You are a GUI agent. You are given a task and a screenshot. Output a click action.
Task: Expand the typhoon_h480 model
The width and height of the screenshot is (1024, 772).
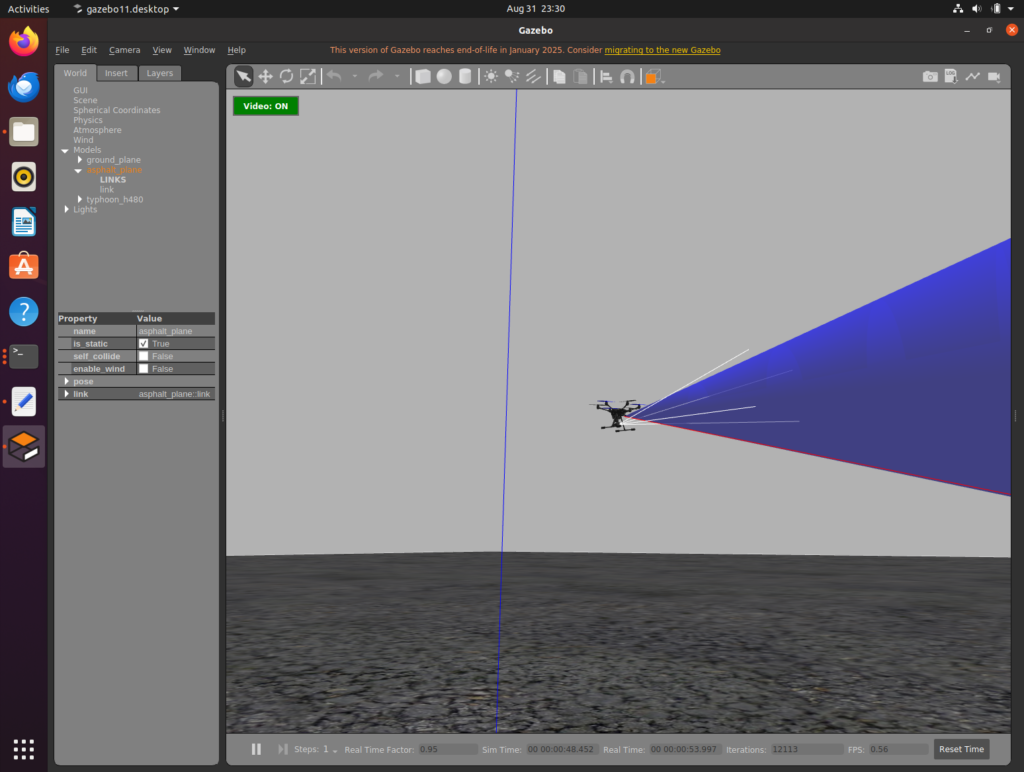pyautogui.click(x=80, y=199)
